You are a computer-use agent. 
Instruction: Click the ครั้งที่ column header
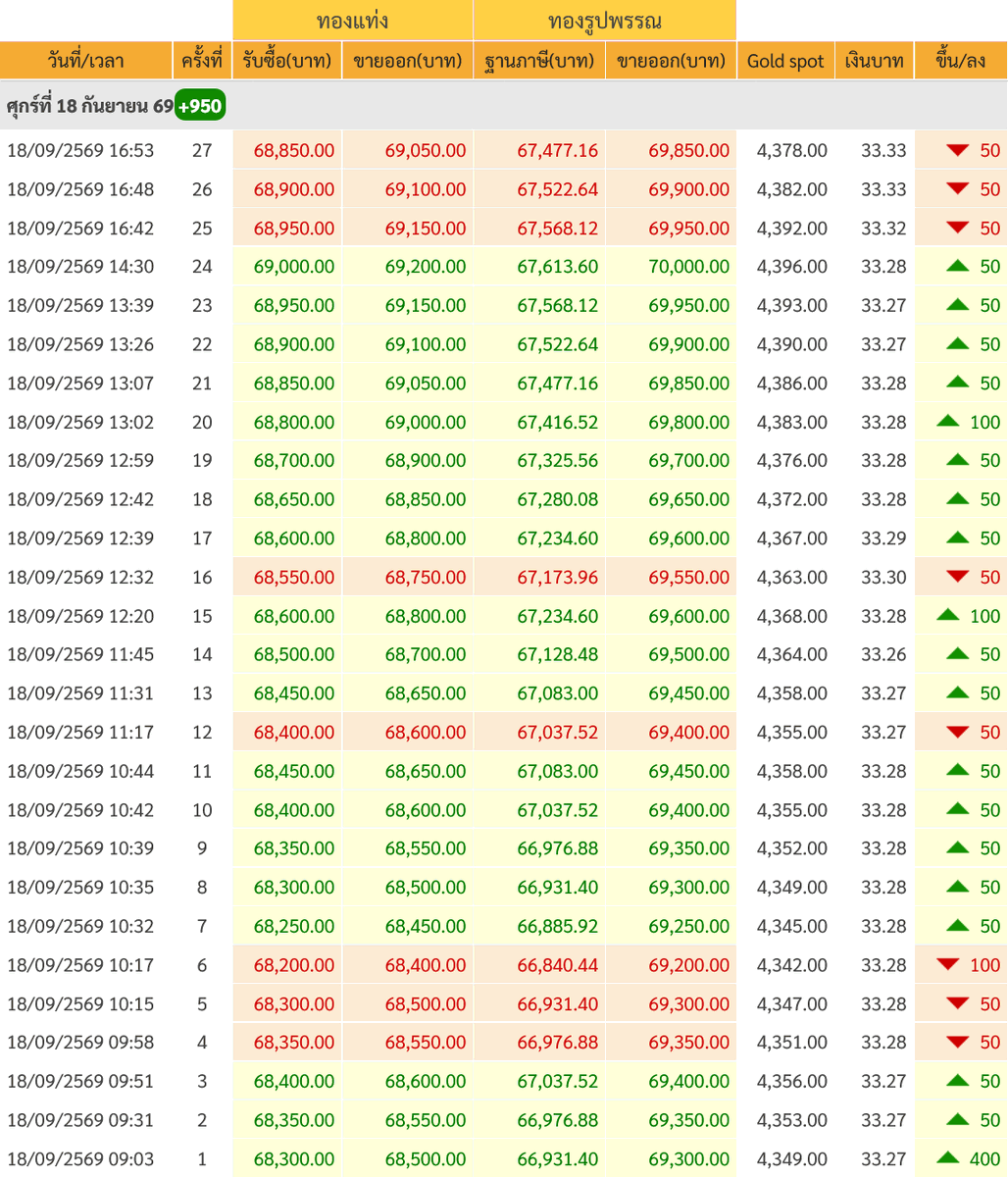[202, 61]
